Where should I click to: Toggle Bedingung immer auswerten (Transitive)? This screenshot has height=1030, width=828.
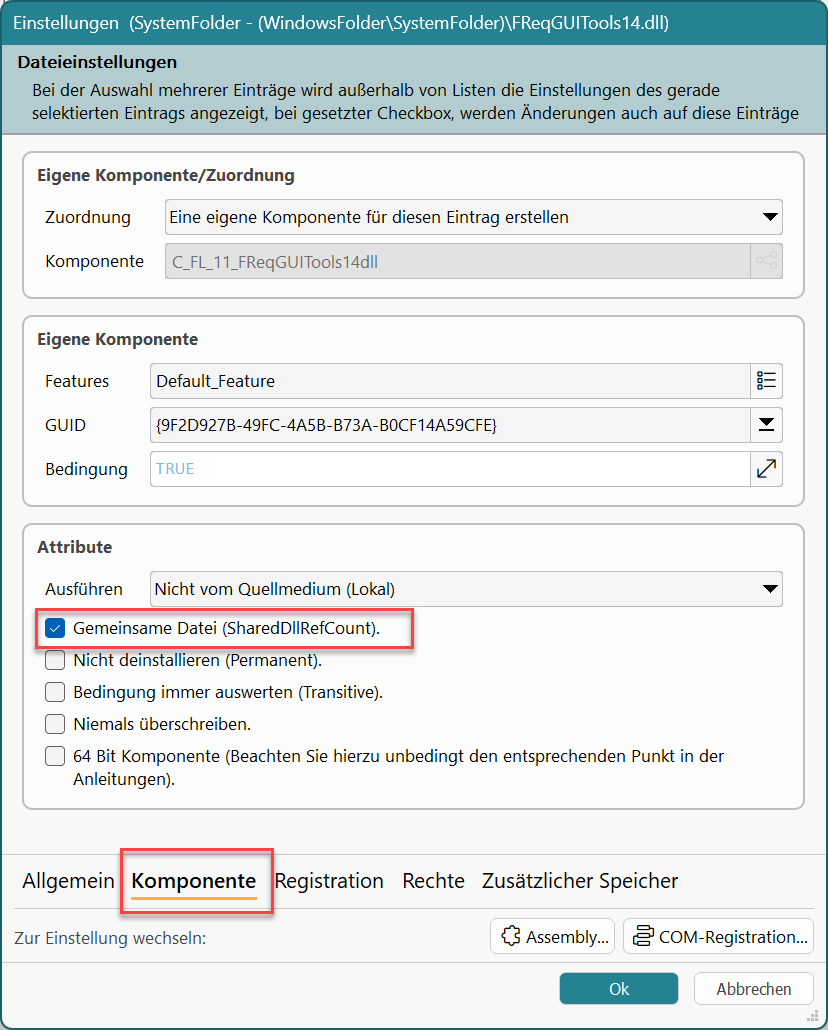point(56,692)
